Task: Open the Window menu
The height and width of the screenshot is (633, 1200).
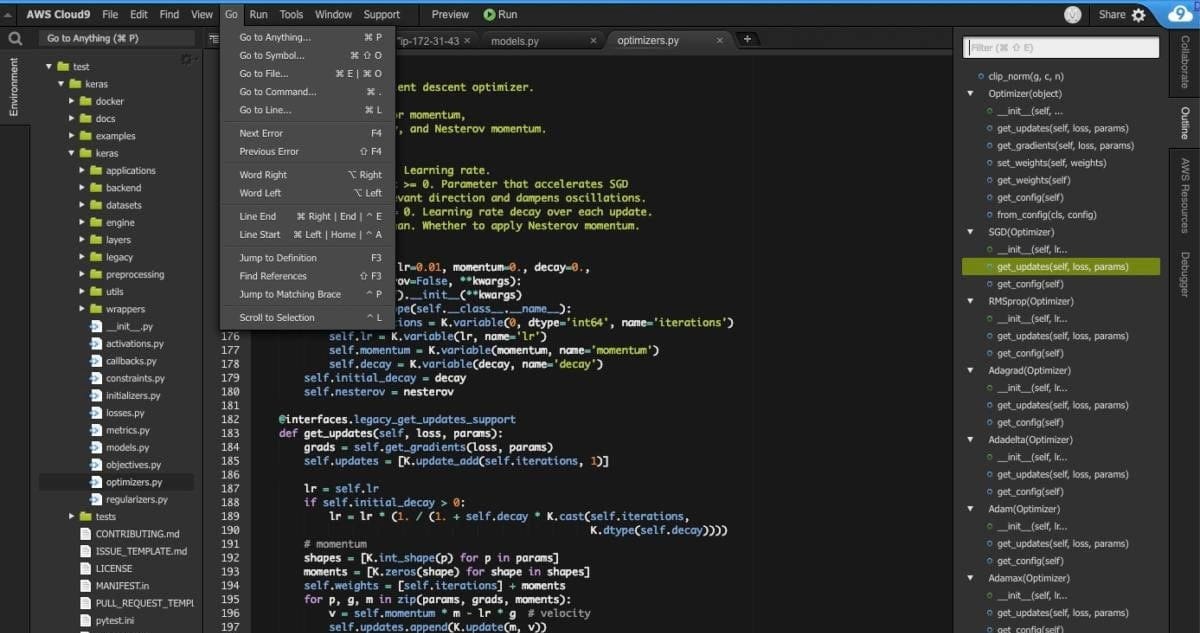Action: (x=333, y=14)
